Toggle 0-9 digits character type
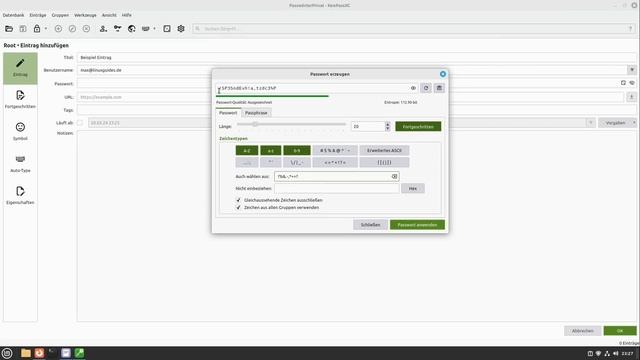The height and width of the screenshot is (360, 640). click(297, 151)
